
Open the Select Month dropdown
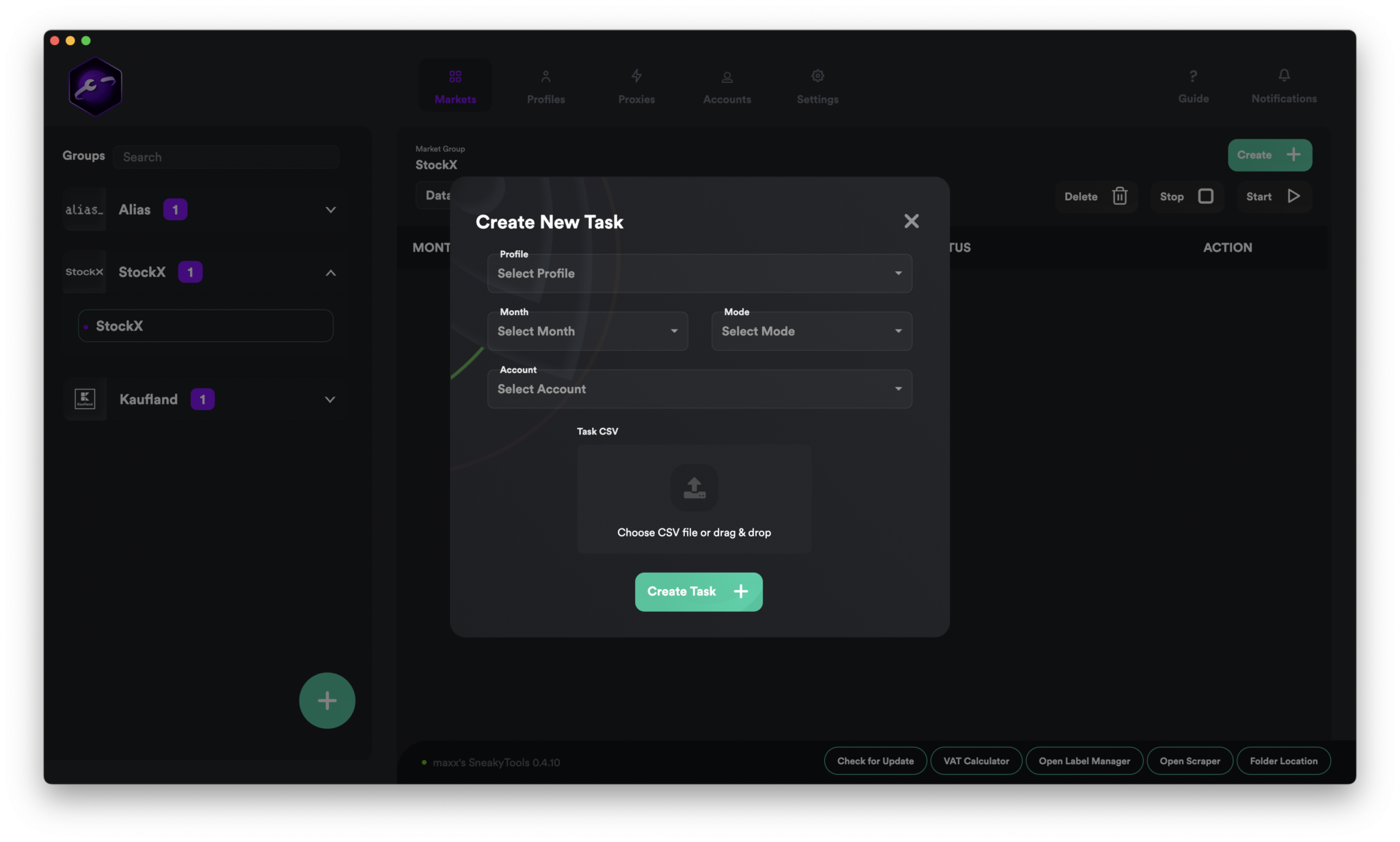[587, 331]
